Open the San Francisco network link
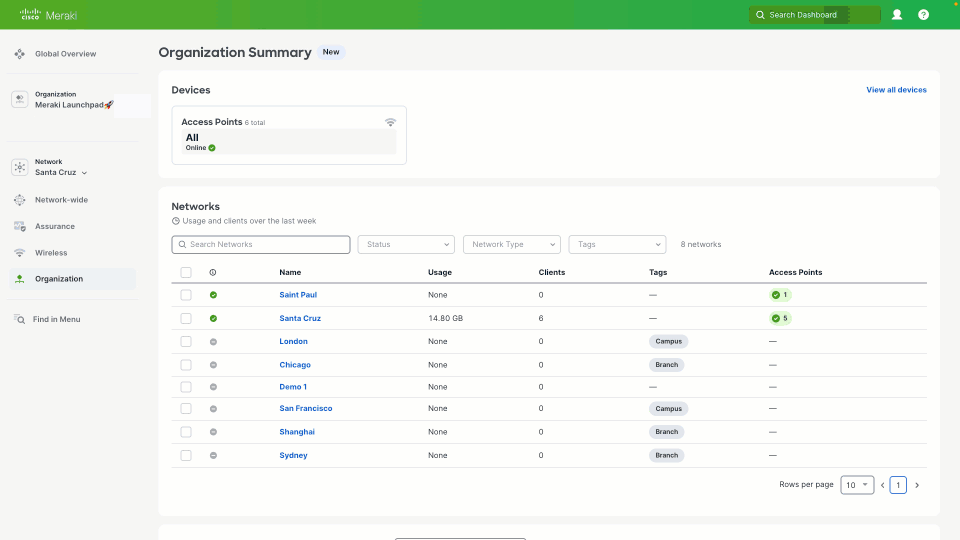 pos(306,408)
